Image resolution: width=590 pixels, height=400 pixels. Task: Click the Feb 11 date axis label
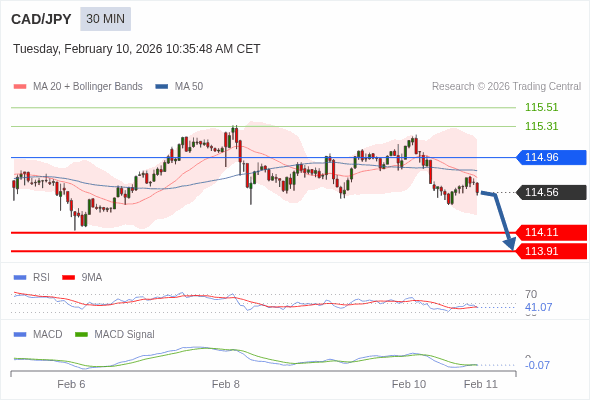tap(481, 384)
